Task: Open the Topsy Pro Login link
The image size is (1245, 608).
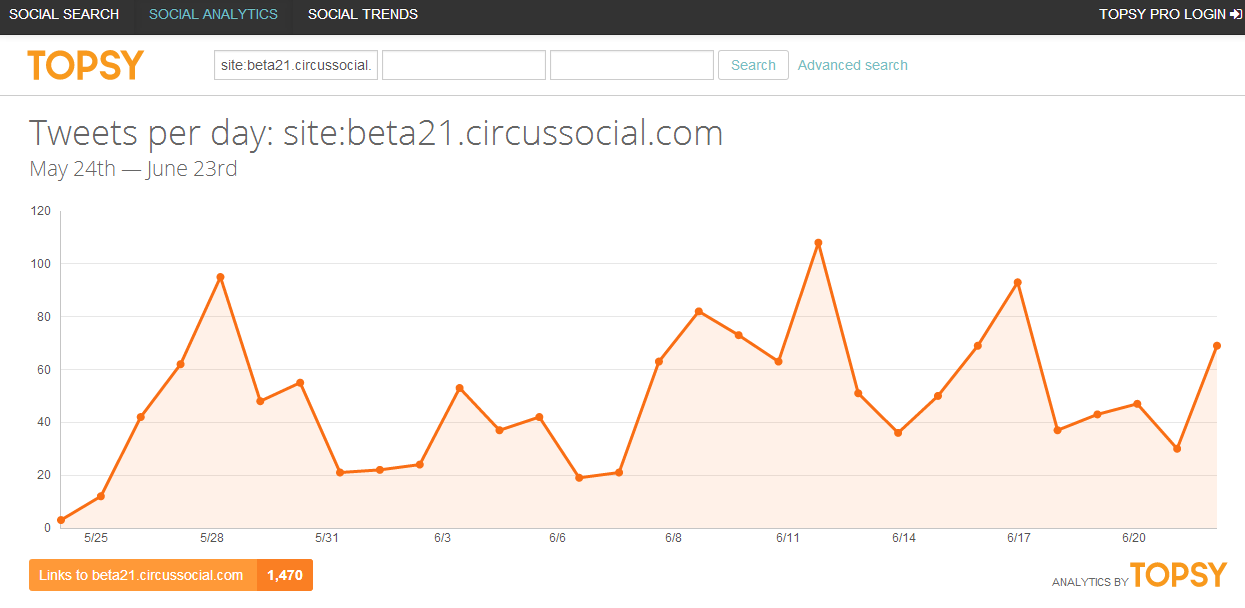Action: coord(1161,14)
